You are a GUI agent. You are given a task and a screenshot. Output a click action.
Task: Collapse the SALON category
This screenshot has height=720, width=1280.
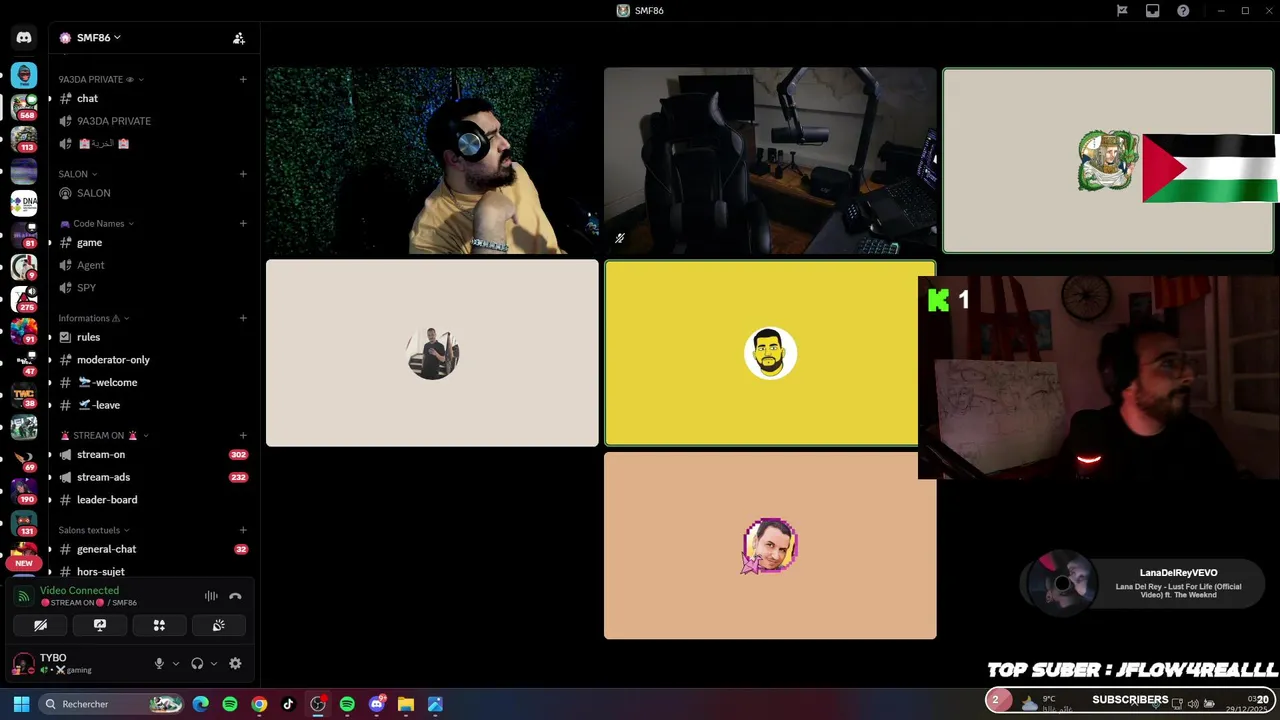(78, 174)
